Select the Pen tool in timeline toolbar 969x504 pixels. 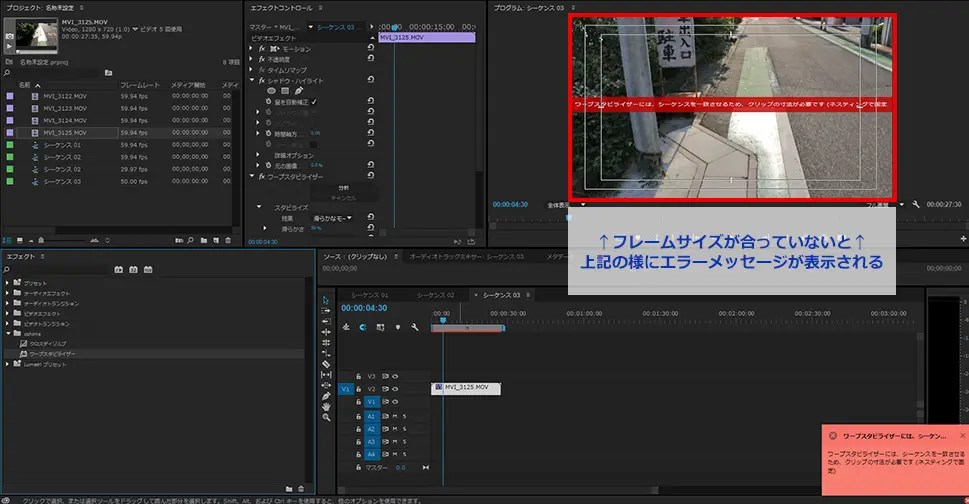tap(326, 396)
